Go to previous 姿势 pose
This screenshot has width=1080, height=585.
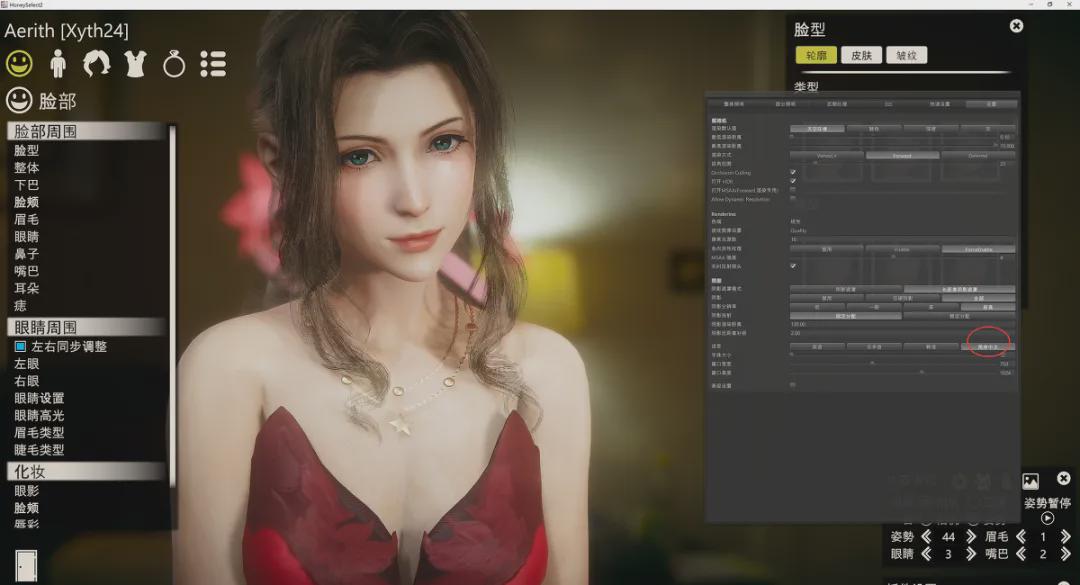(x=926, y=536)
